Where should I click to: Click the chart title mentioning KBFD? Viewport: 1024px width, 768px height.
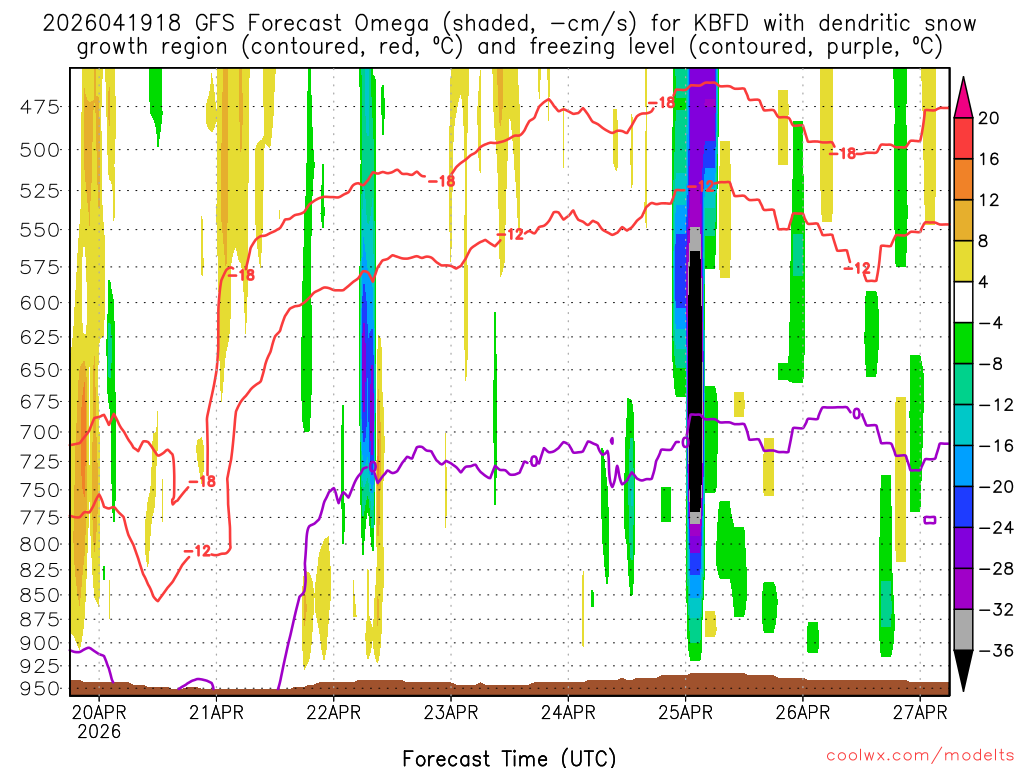(x=509, y=35)
